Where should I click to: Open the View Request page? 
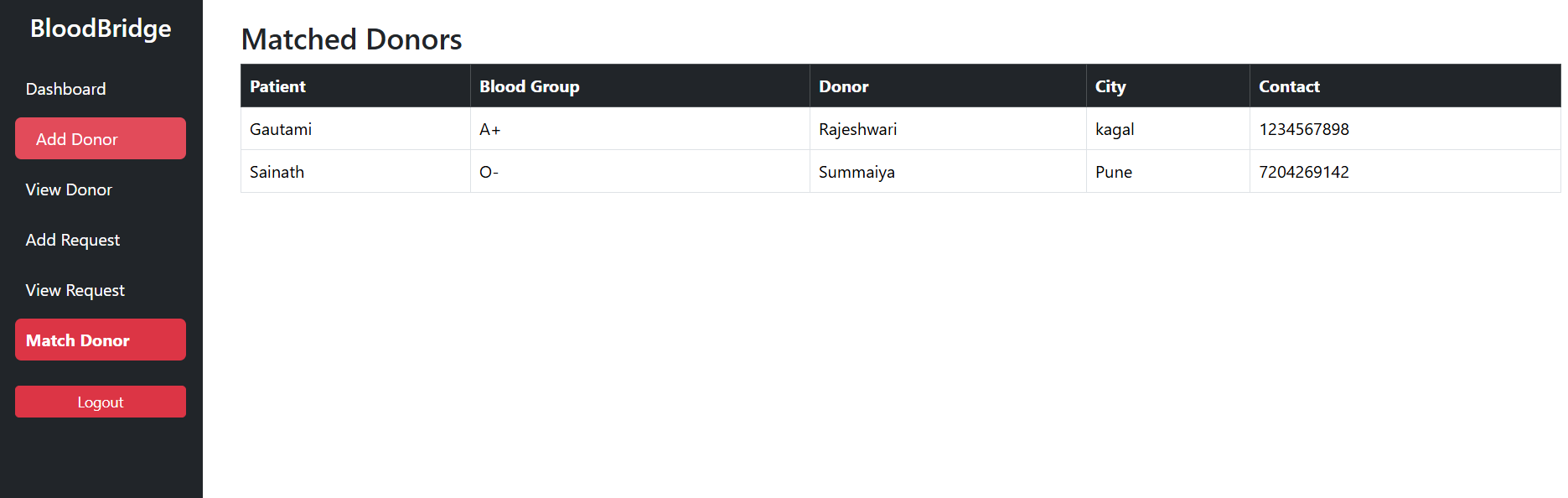click(75, 290)
